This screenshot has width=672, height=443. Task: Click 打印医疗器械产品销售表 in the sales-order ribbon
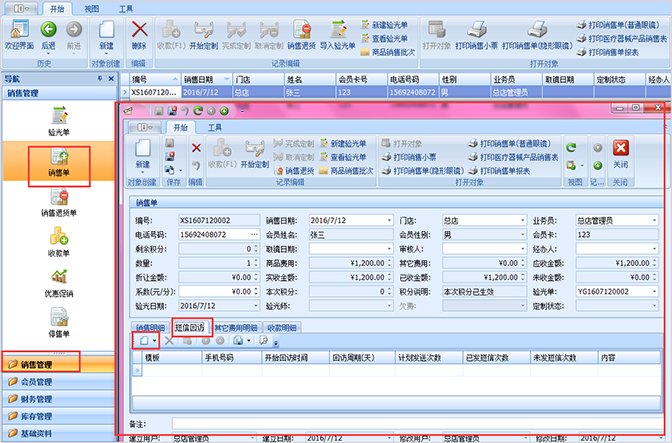tap(513, 157)
